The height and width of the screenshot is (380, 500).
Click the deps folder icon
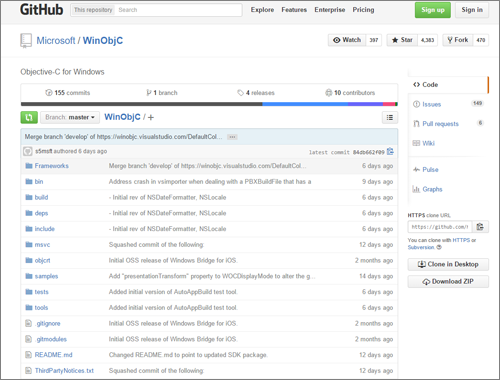click(29, 213)
